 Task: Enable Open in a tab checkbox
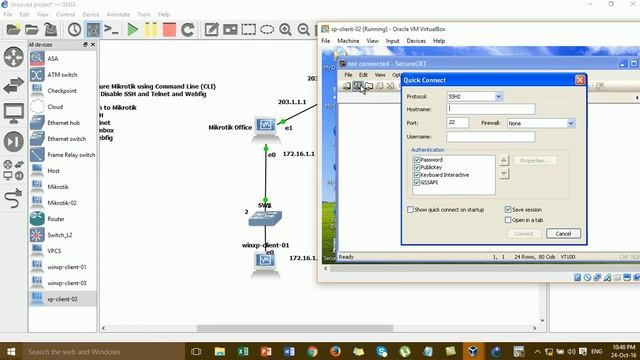(x=508, y=220)
